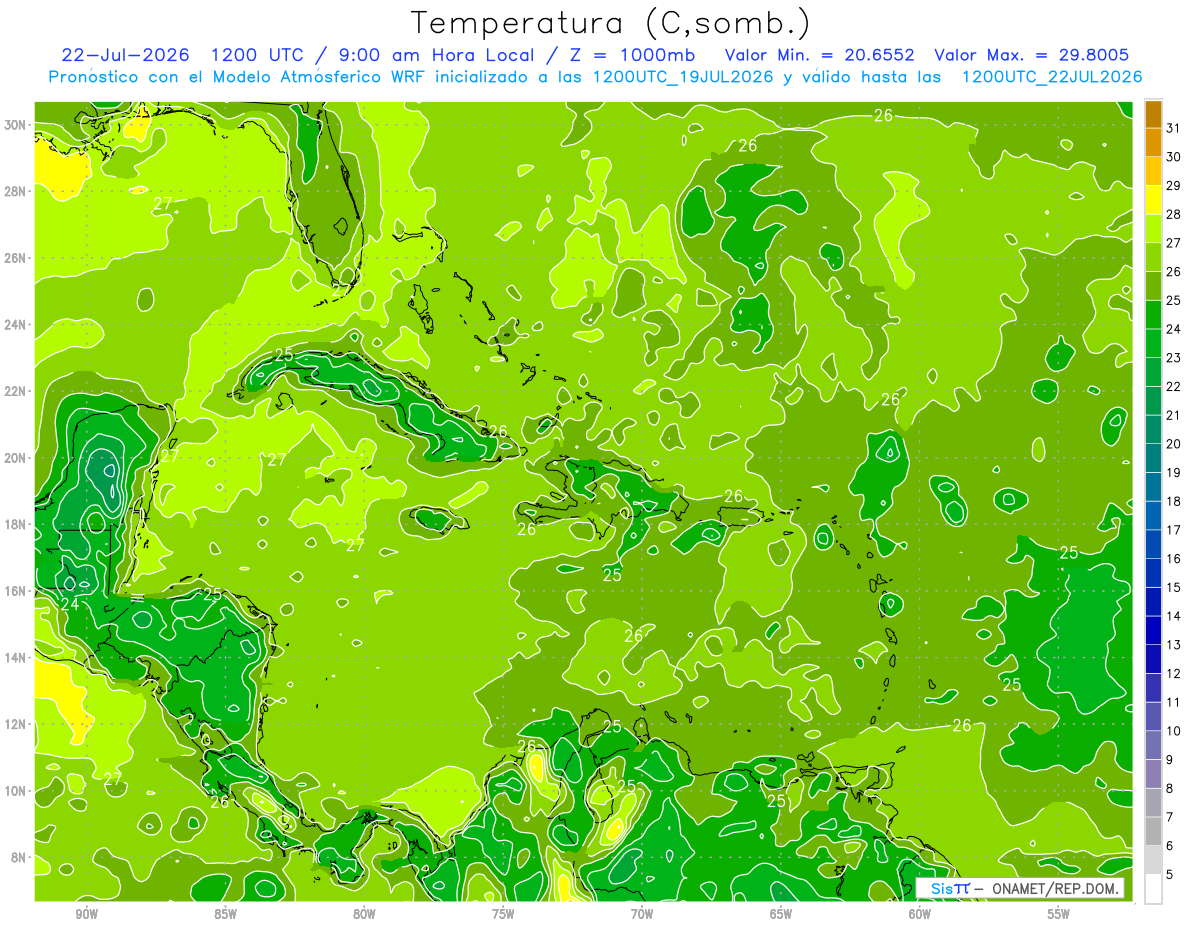1200x927 pixels.
Task: Click the white swatch below 5 on color scale
Action: pyautogui.click(x=1154, y=888)
